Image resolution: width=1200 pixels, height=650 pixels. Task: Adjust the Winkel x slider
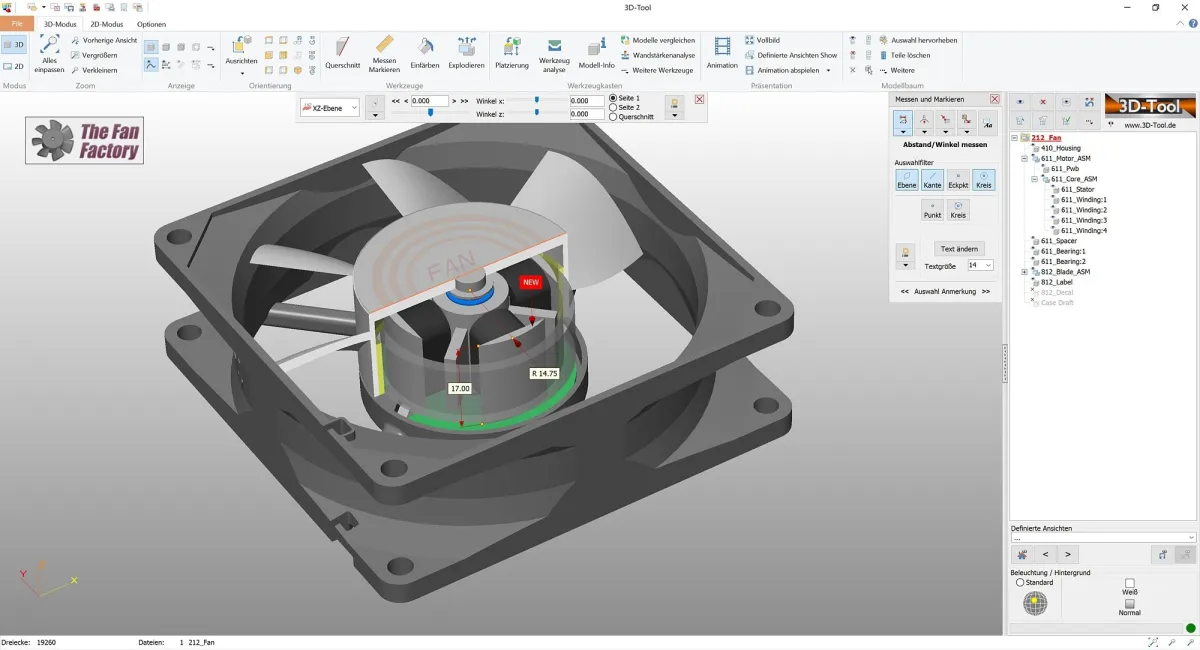538,100
